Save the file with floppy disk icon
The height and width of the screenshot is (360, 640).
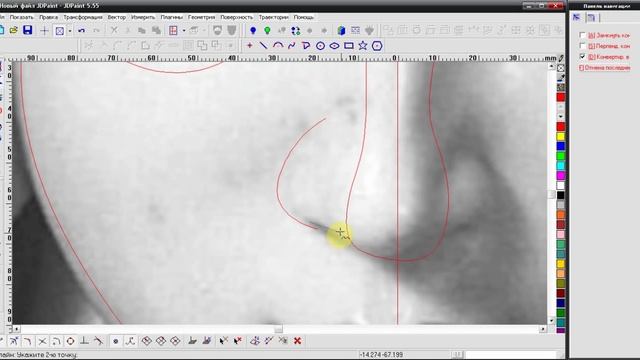(x=27, y=30)
